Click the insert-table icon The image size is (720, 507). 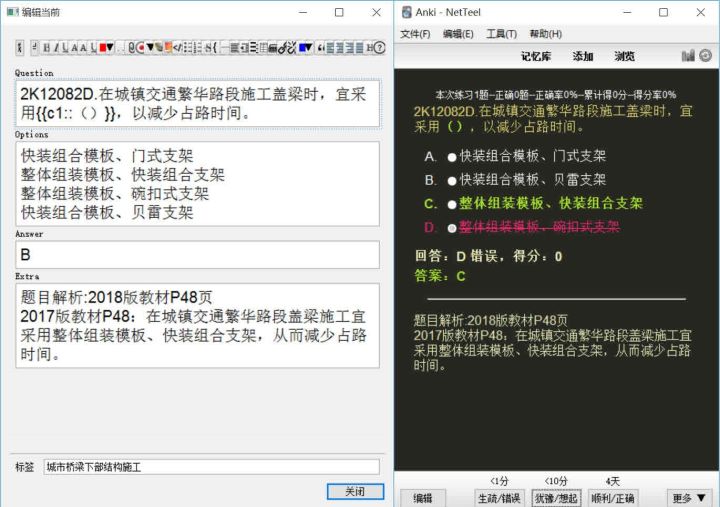pos(263,48)
